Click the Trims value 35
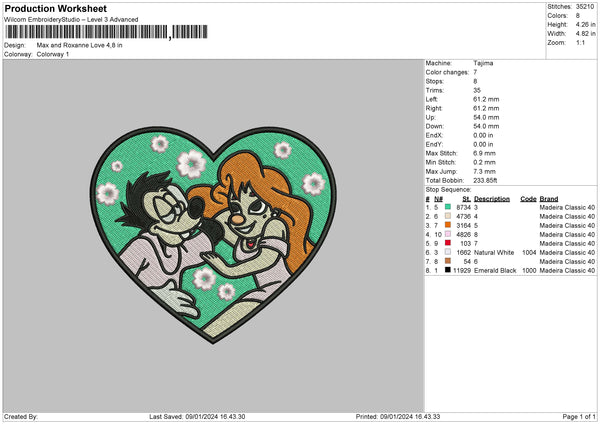Image resolution: width=600 pixels, height=424 pixels. (477, 90)
